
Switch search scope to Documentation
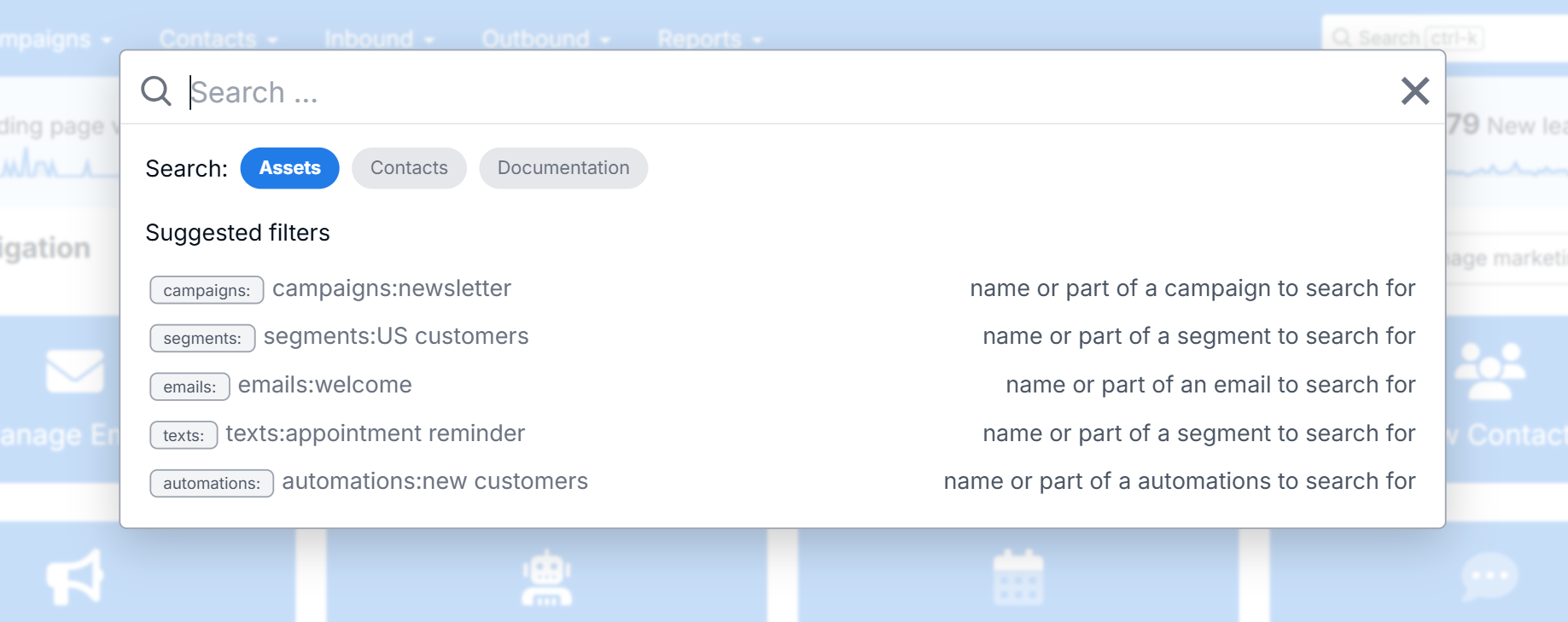[x=563, y=168]
